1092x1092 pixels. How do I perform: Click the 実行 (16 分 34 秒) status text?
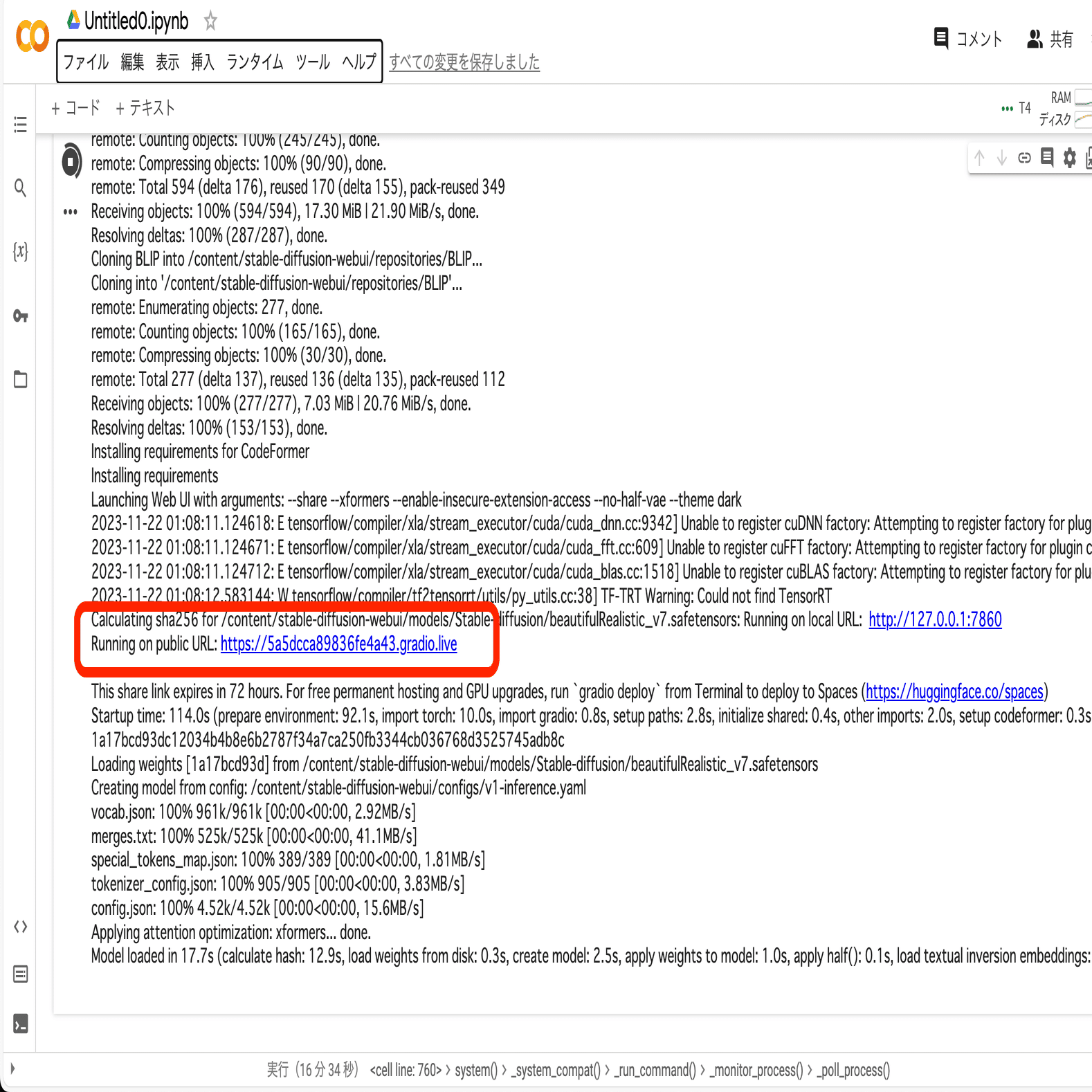tap(313, 1070)
